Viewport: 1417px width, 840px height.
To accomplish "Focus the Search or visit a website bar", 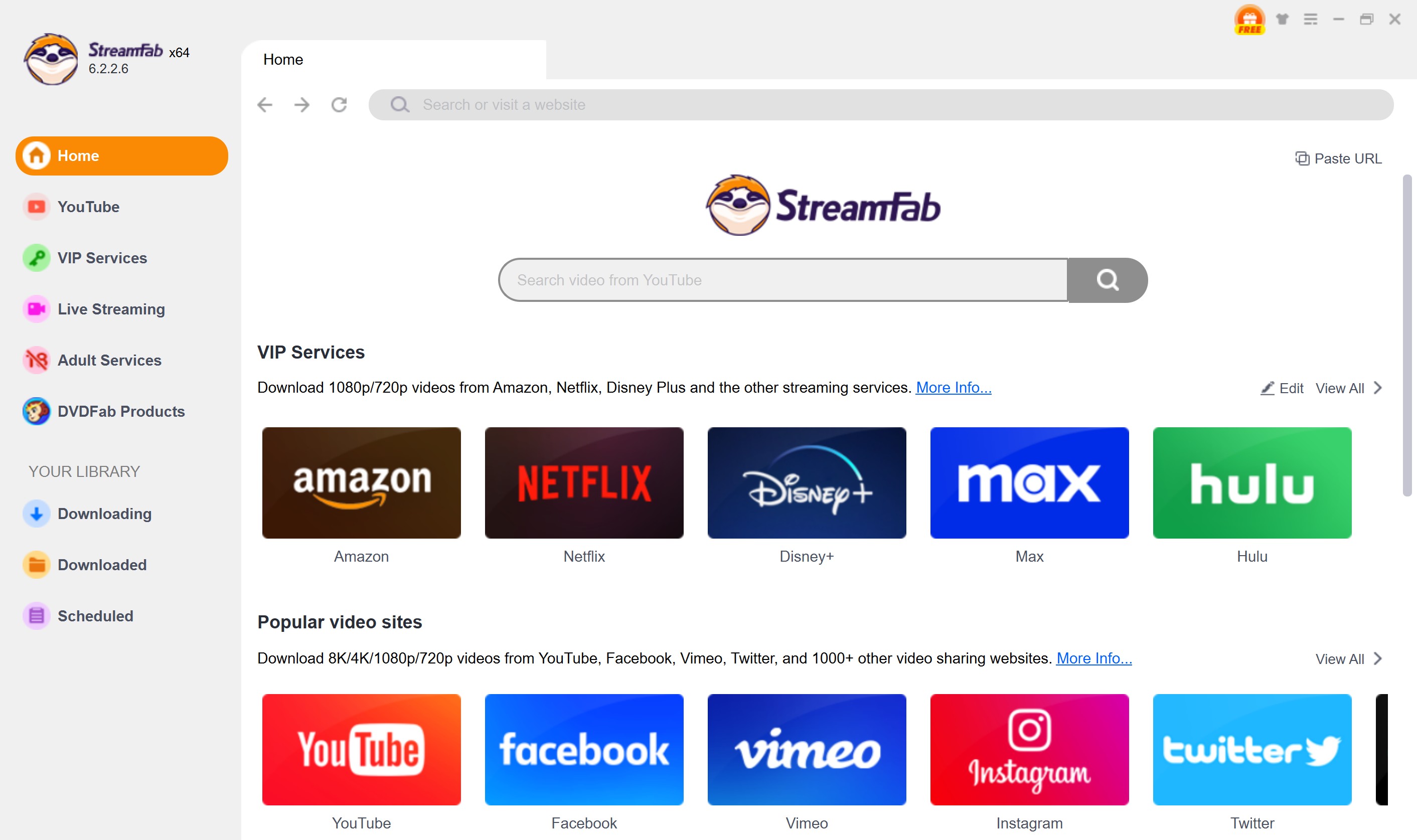I will click(x=881, y=105).
